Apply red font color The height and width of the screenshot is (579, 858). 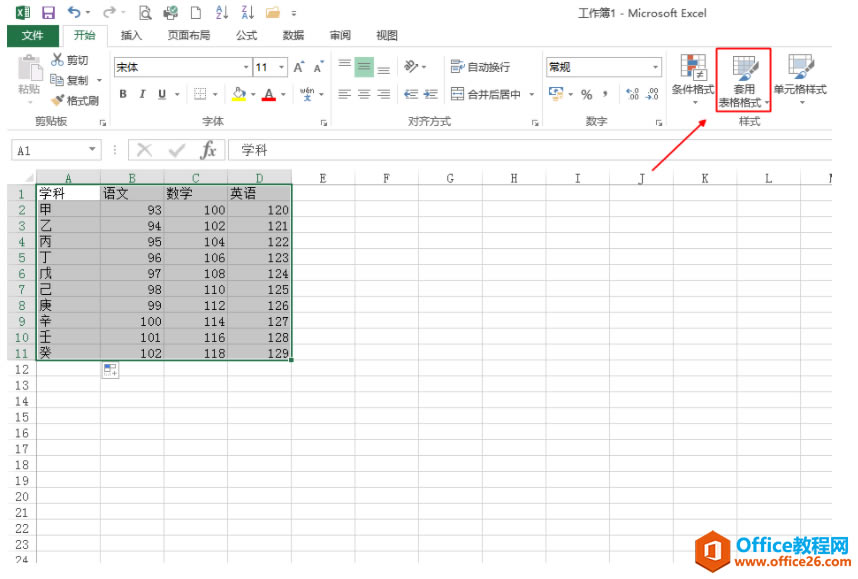click(x=269, y=94)
